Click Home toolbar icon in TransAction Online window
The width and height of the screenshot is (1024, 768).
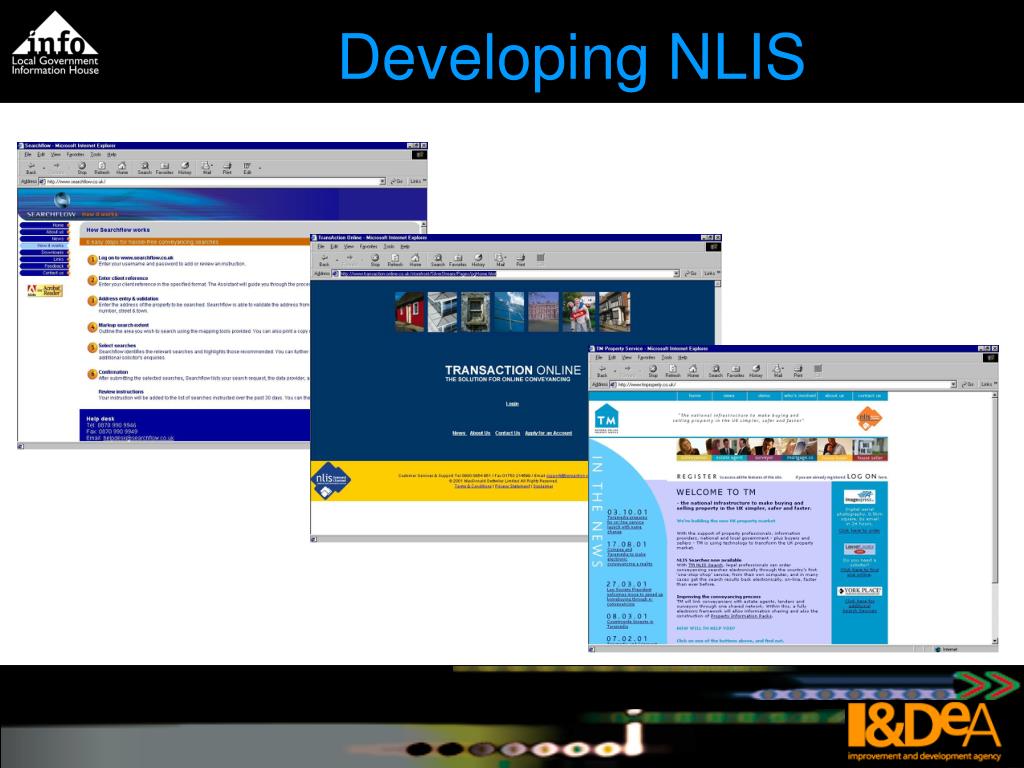(415, 260)
